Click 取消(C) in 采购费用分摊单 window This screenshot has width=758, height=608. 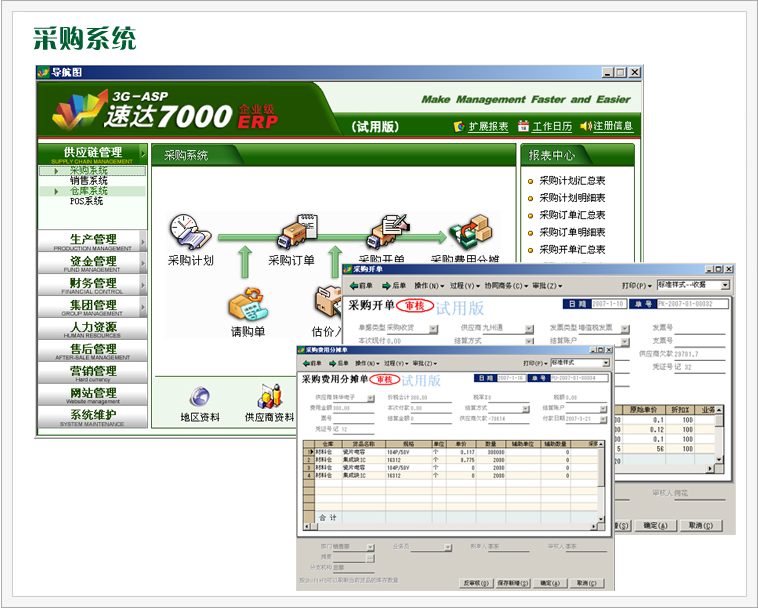click(x=587, y=583)
